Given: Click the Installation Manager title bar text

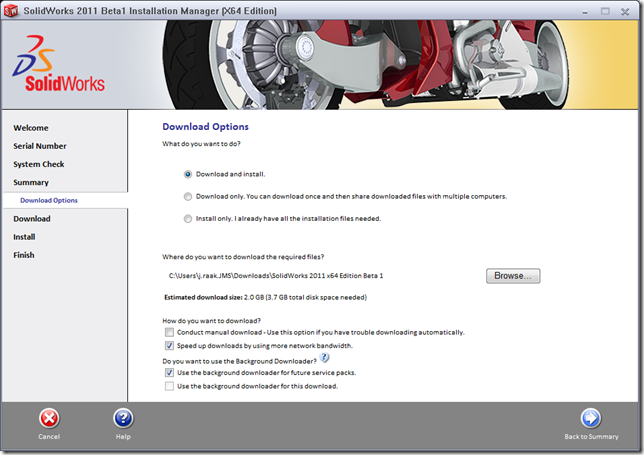Looking at the screenshot, I should [150, 11].
